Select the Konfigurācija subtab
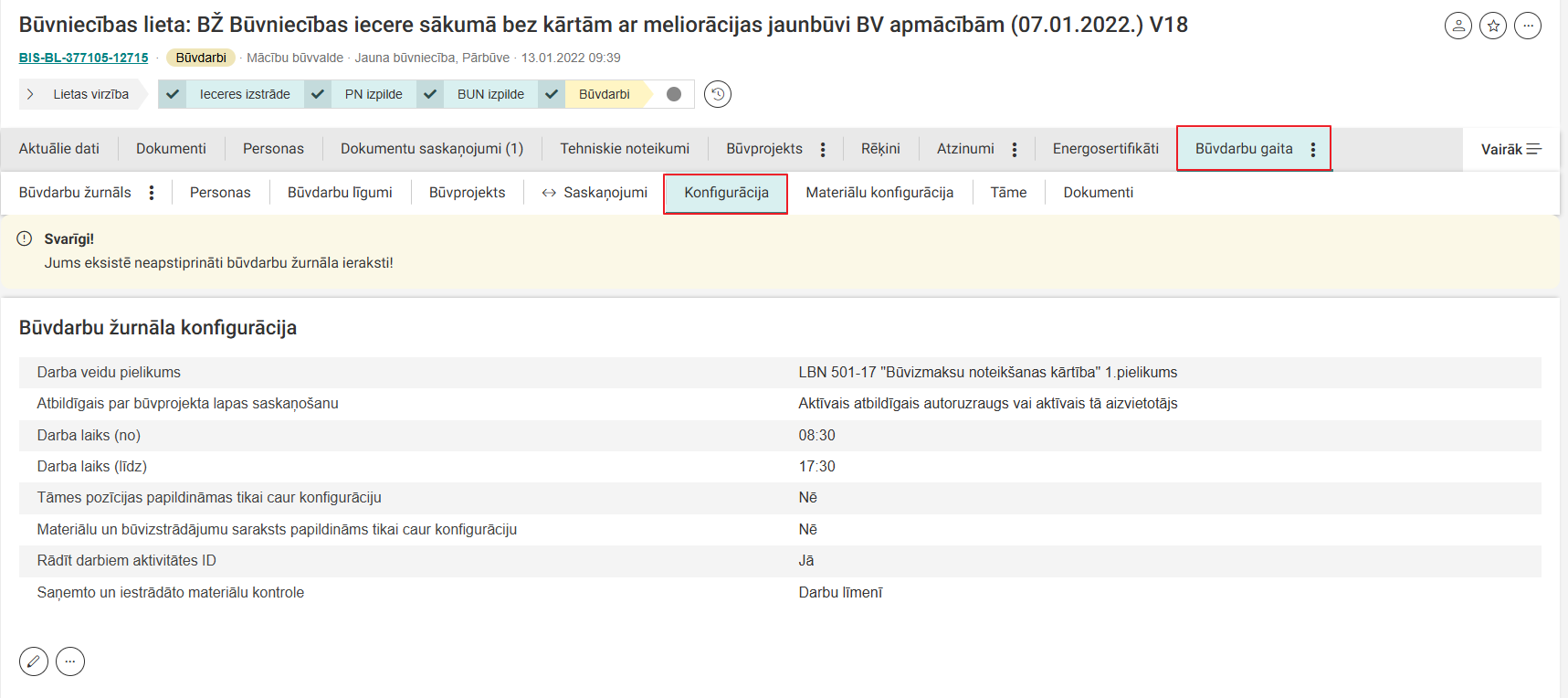1568x698 pixels. click(726, 193)
